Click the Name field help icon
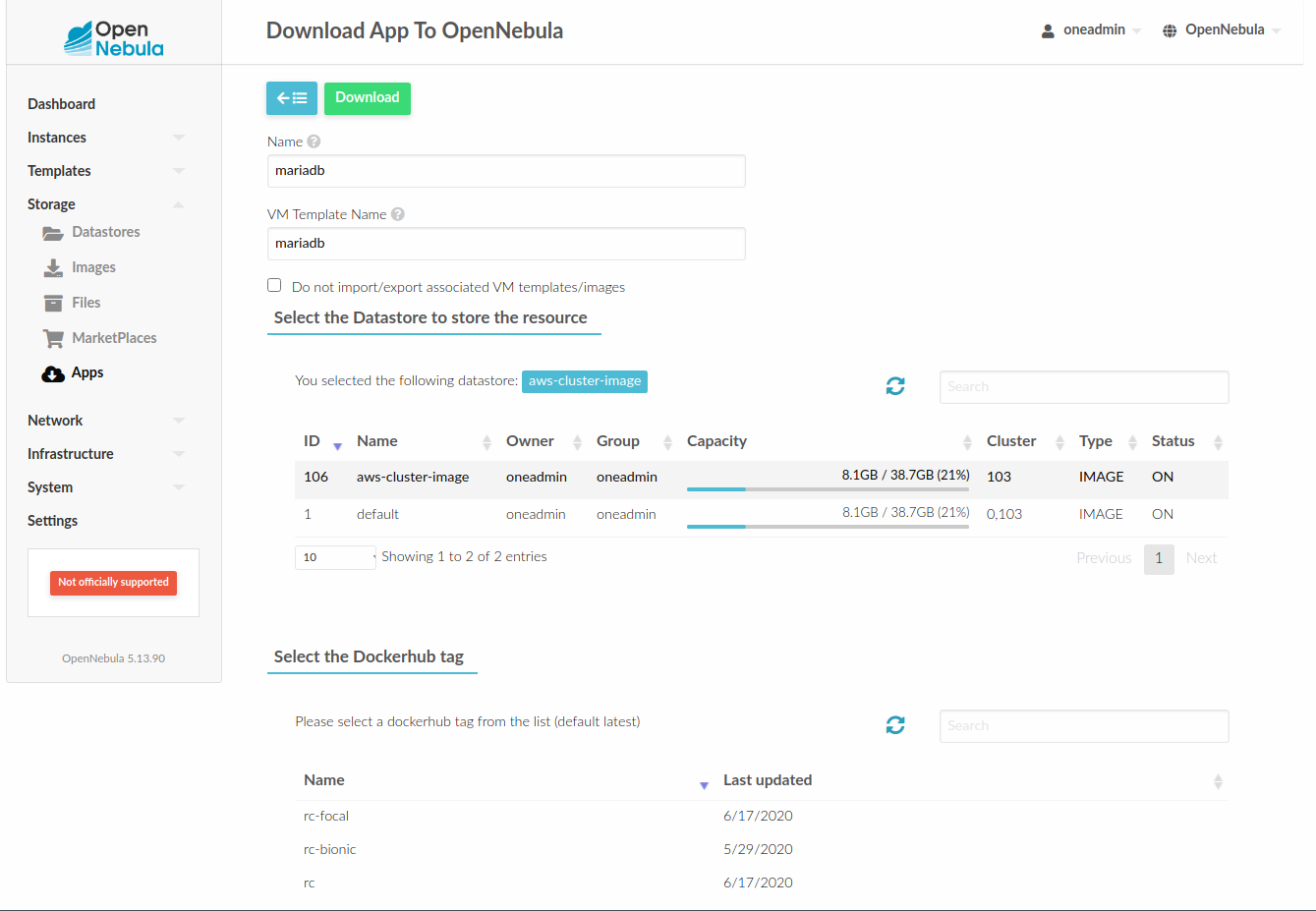The height and width of the screenshot is (911, 1316). click(314, 142)
